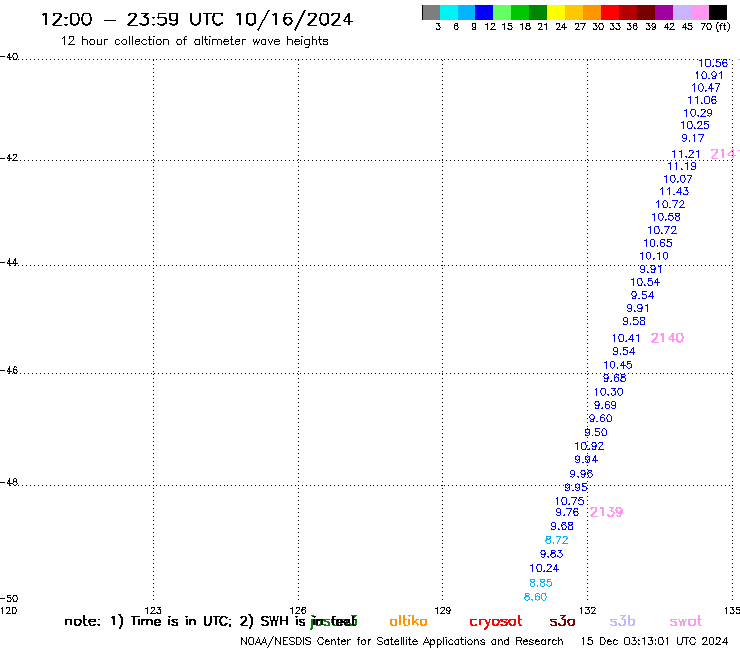Screen dimensions: 740x650
Task: Click the data point labeled 10.30
Action: (x=608, y=392)
